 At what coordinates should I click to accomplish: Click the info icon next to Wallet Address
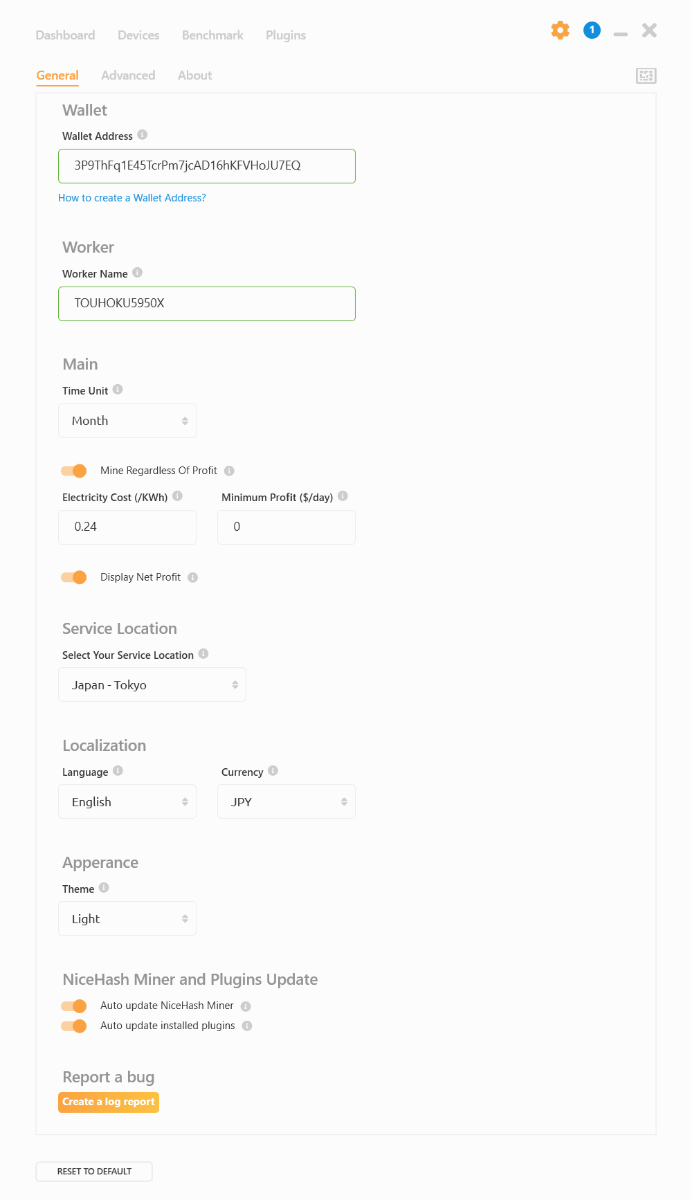[x=141, y=135]
